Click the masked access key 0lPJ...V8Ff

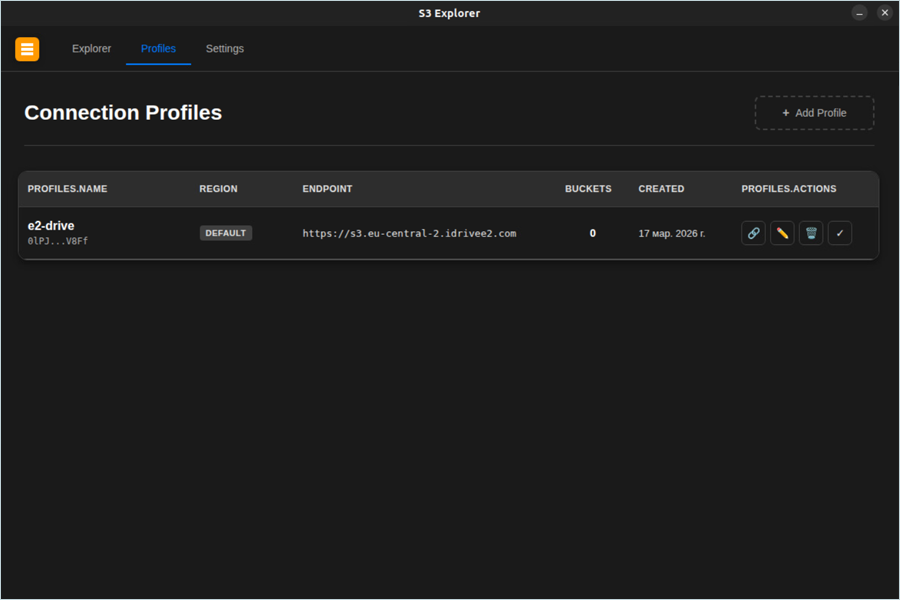58,241
